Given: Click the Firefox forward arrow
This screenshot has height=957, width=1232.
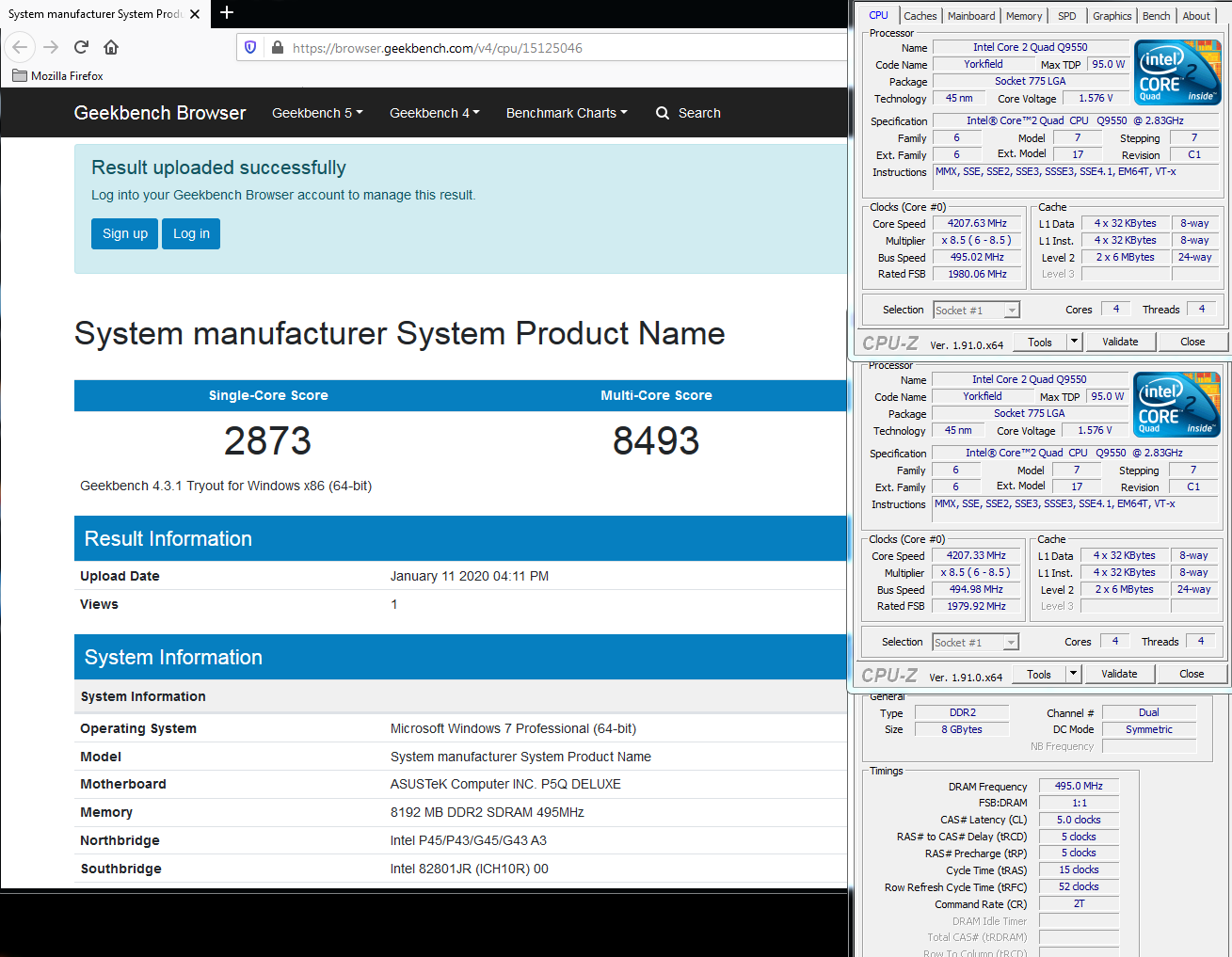Looking at the screenshot, I should pos(51,47).
